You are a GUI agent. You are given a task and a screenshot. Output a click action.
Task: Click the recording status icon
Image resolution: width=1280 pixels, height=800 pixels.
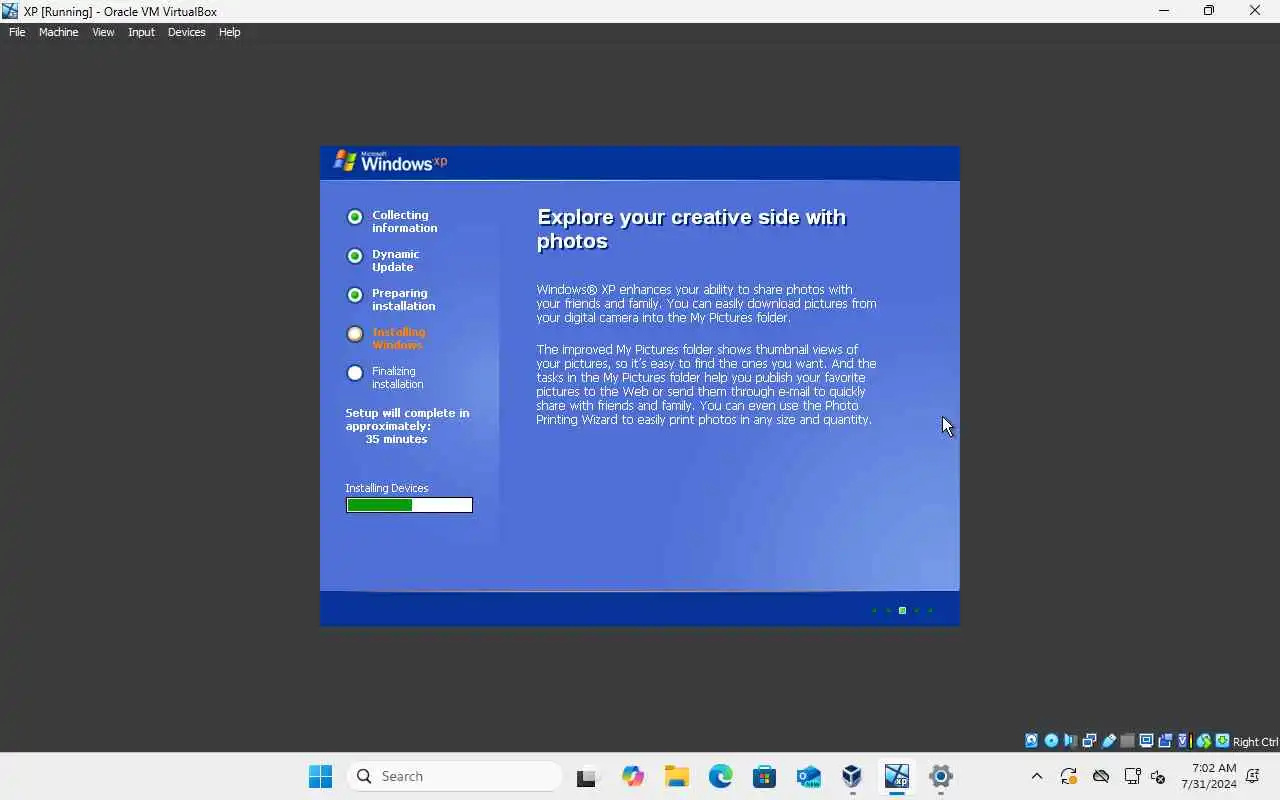[x=1165, y=741]
